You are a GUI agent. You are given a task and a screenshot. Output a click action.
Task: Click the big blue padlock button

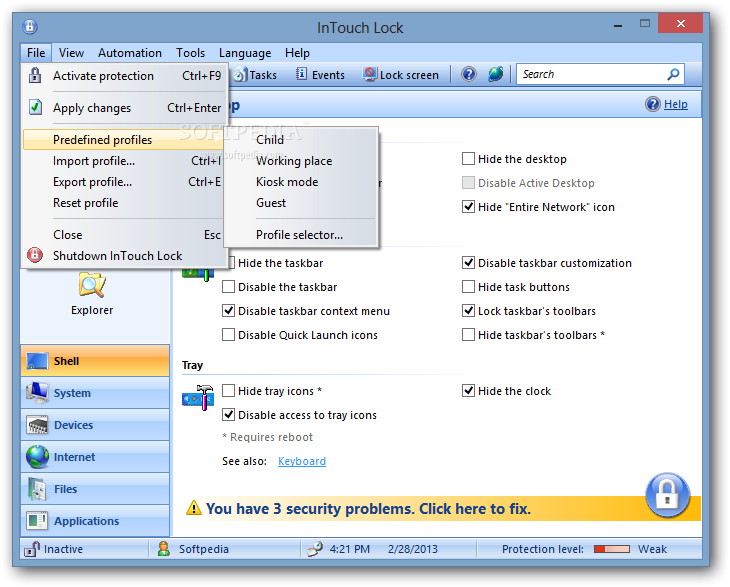click(x=667, y=495)
